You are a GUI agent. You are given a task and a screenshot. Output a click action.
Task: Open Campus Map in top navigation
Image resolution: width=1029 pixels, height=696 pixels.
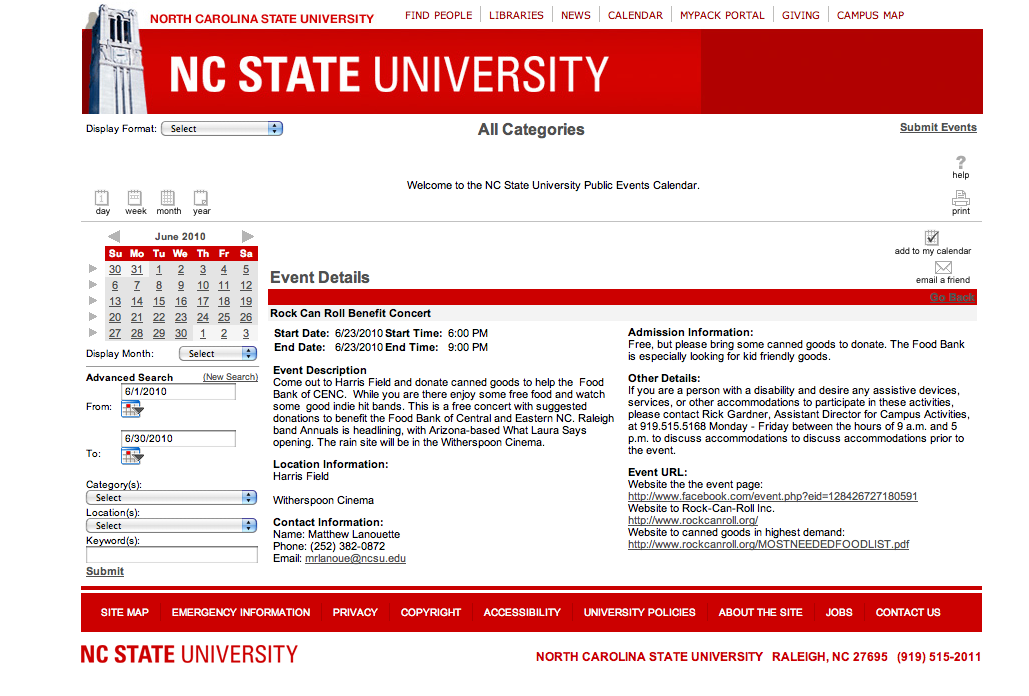click(870, 15)
